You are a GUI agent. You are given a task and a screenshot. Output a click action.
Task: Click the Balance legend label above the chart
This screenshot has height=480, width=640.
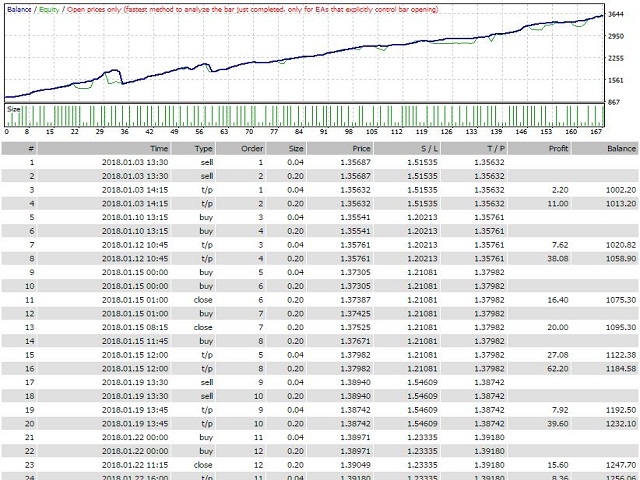(x=19, y=9)
